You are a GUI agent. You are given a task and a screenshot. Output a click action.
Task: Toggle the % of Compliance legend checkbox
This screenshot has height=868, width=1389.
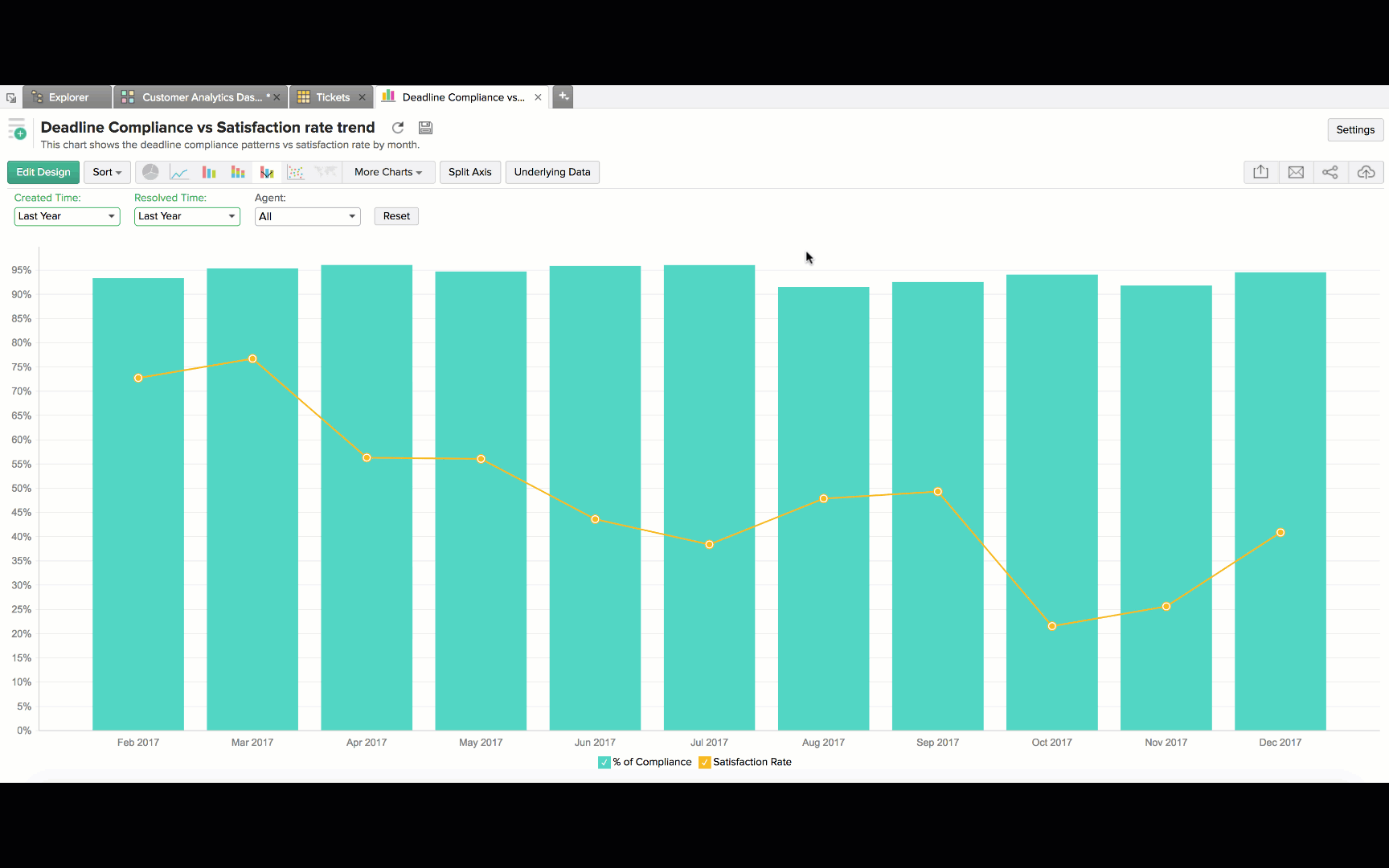pyautogui.click(x=604, y=763)
